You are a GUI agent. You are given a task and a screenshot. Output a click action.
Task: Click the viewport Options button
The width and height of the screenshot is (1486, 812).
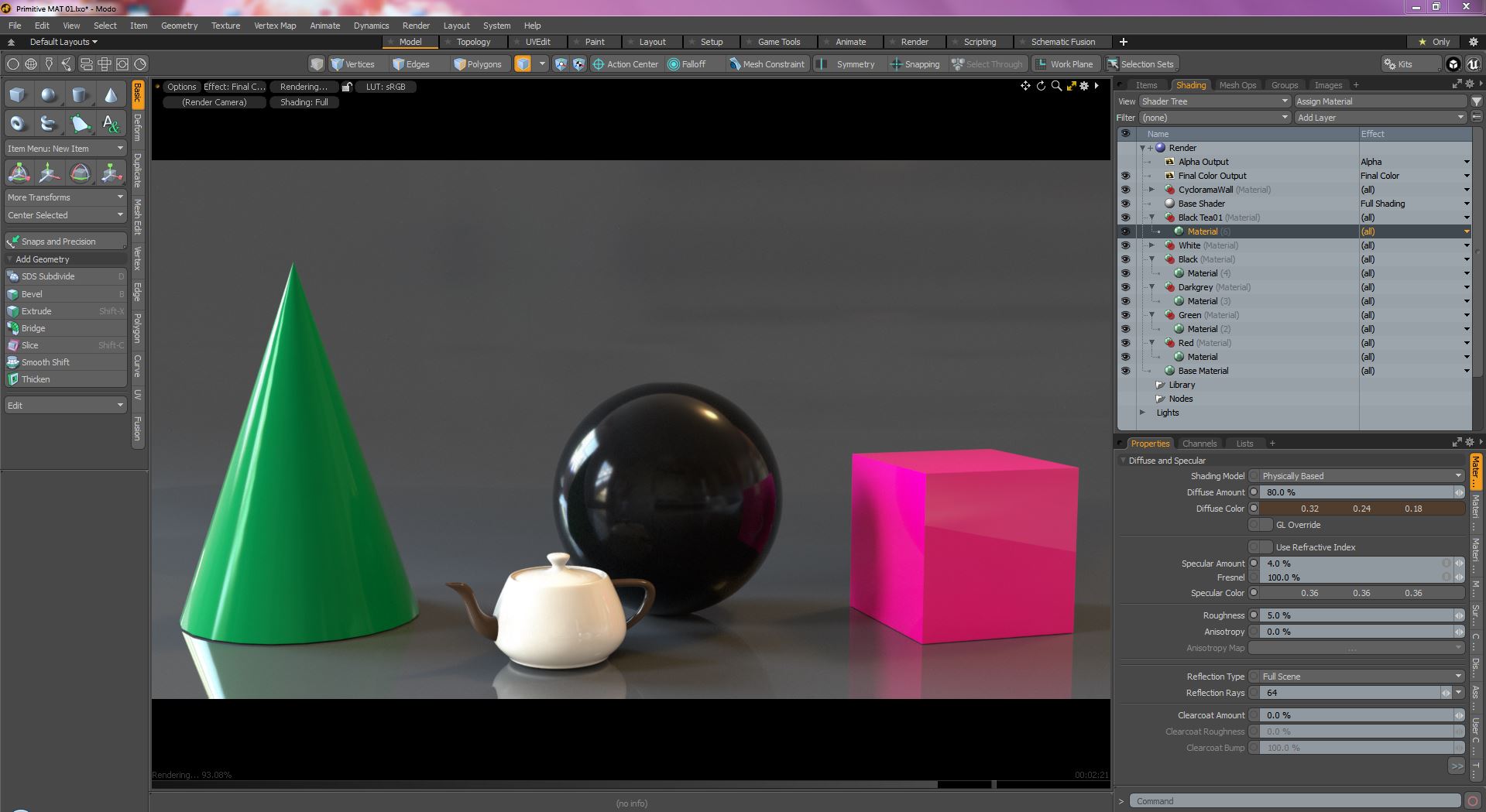[x=182, y=87]
